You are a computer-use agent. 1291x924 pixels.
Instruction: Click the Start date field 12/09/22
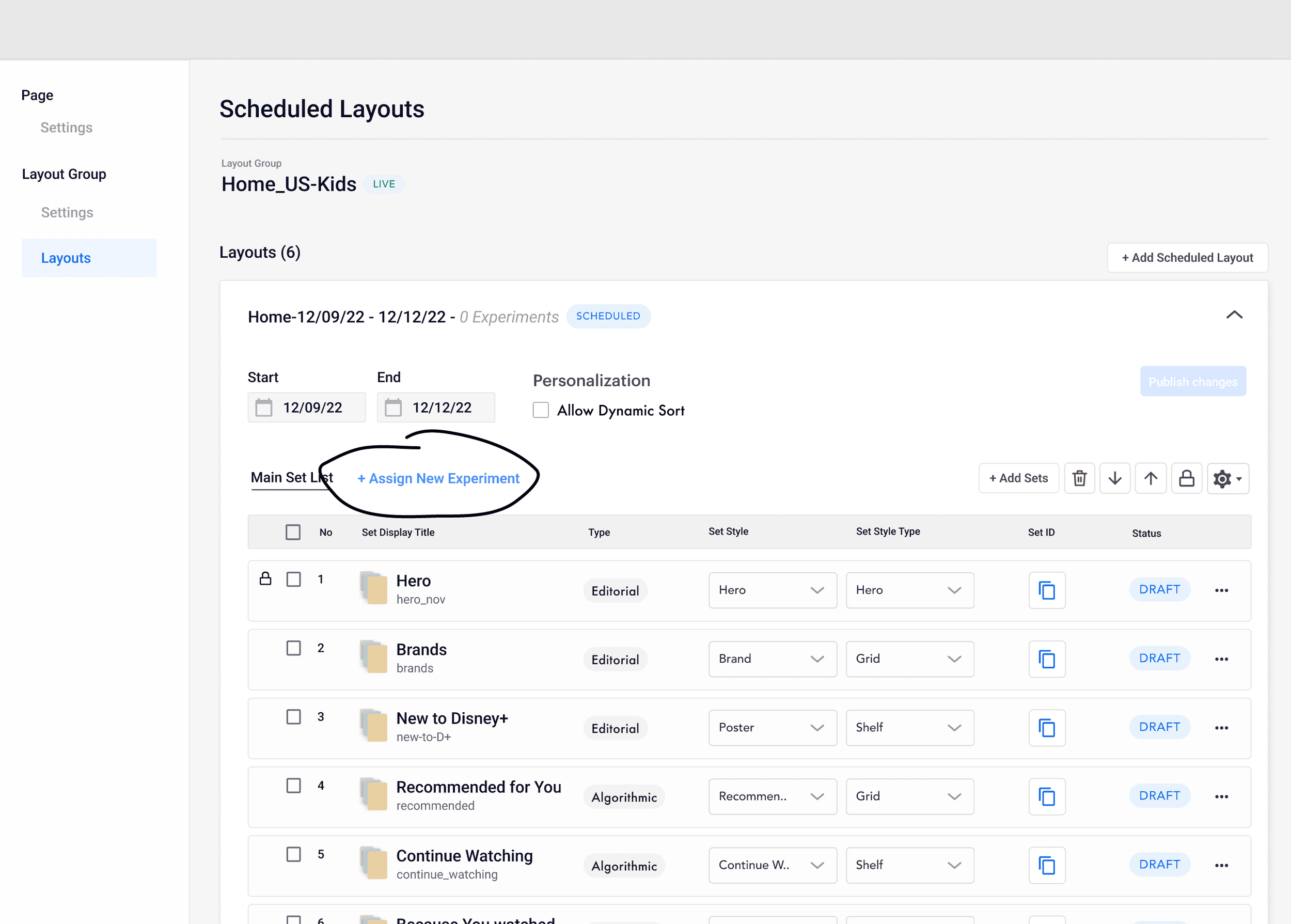tap(307, 408)
